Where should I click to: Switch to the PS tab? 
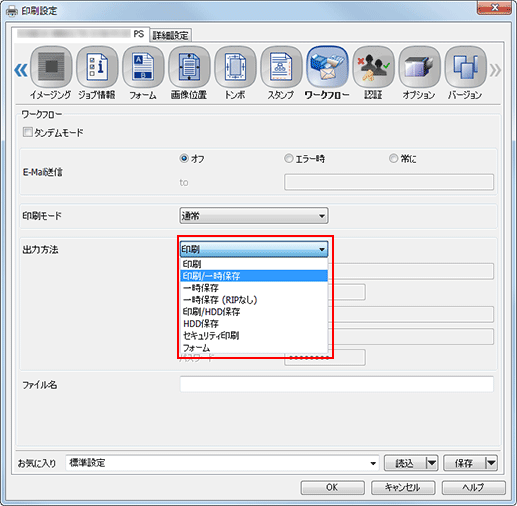point(81,34)
